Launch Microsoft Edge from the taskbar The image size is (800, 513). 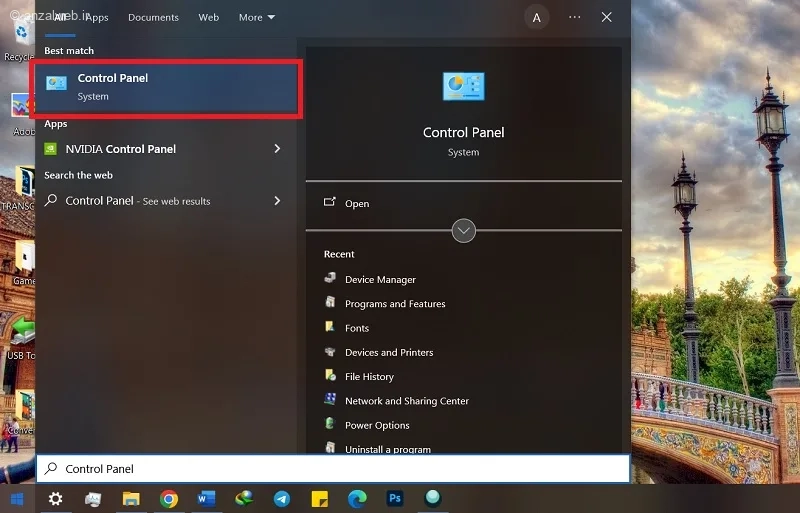click(357, 499)
